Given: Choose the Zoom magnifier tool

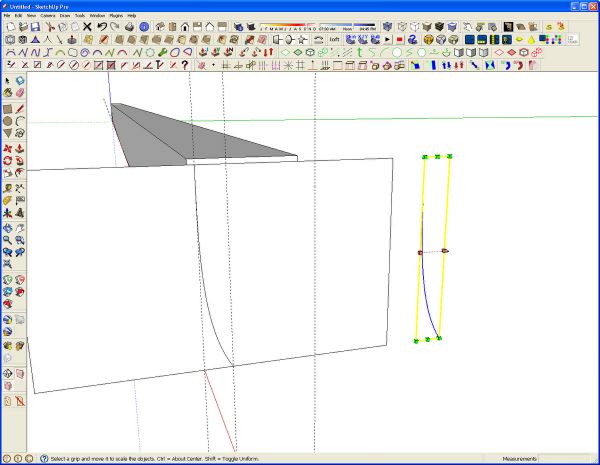Looking at the screenshot, I should coord(7,240).
